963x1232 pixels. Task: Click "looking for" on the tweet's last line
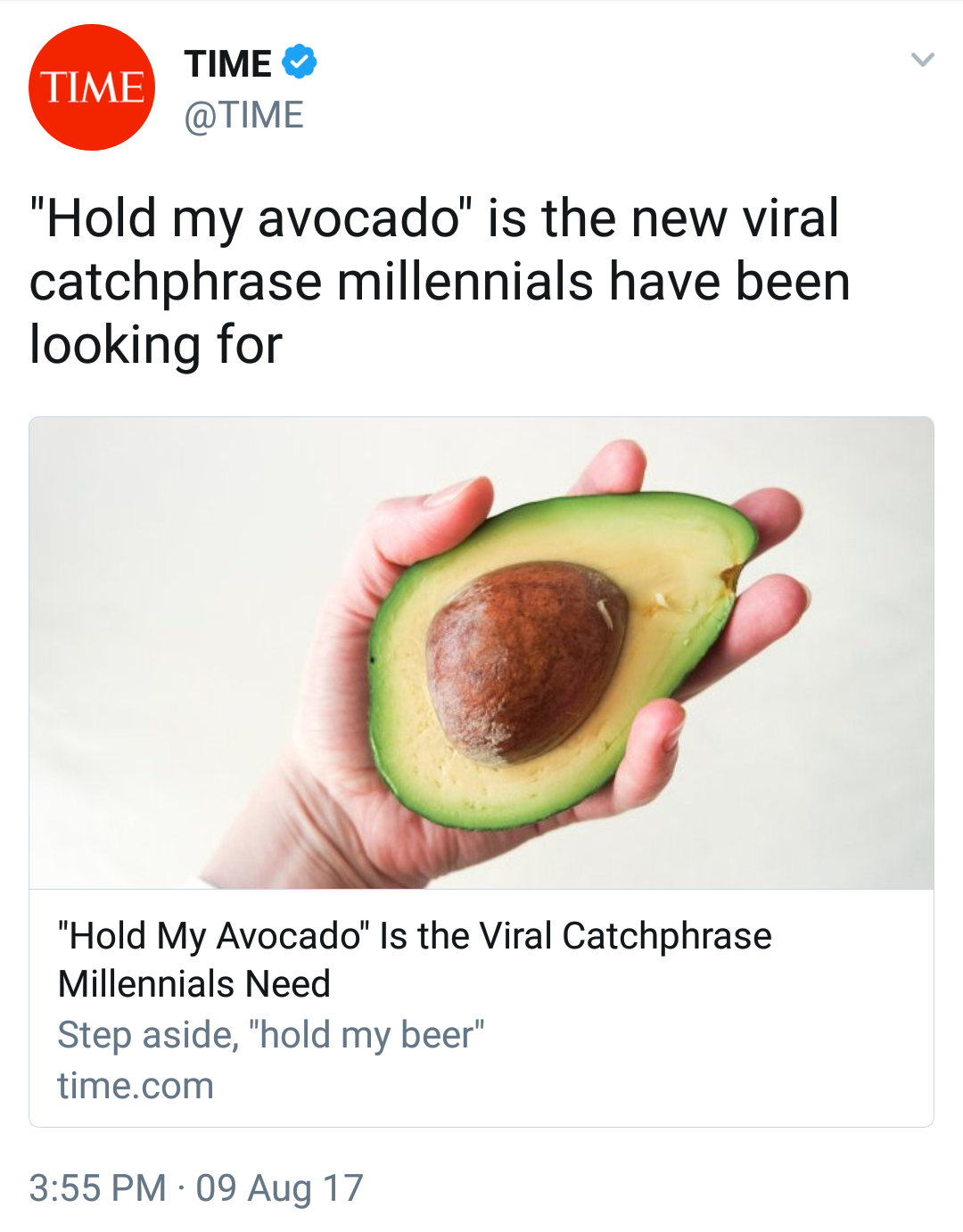point(156,345)
